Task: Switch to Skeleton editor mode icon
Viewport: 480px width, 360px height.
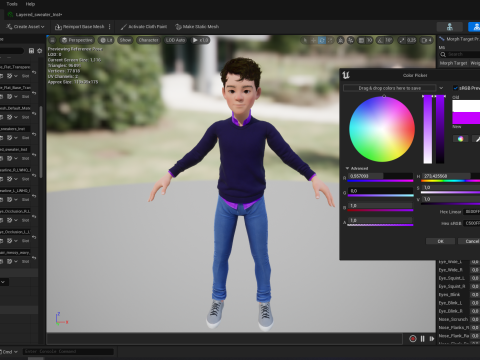Action: coord(450,27)
